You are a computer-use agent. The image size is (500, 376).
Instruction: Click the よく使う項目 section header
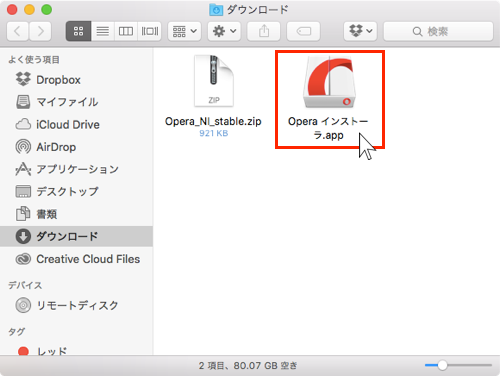[x=34, y=60]
